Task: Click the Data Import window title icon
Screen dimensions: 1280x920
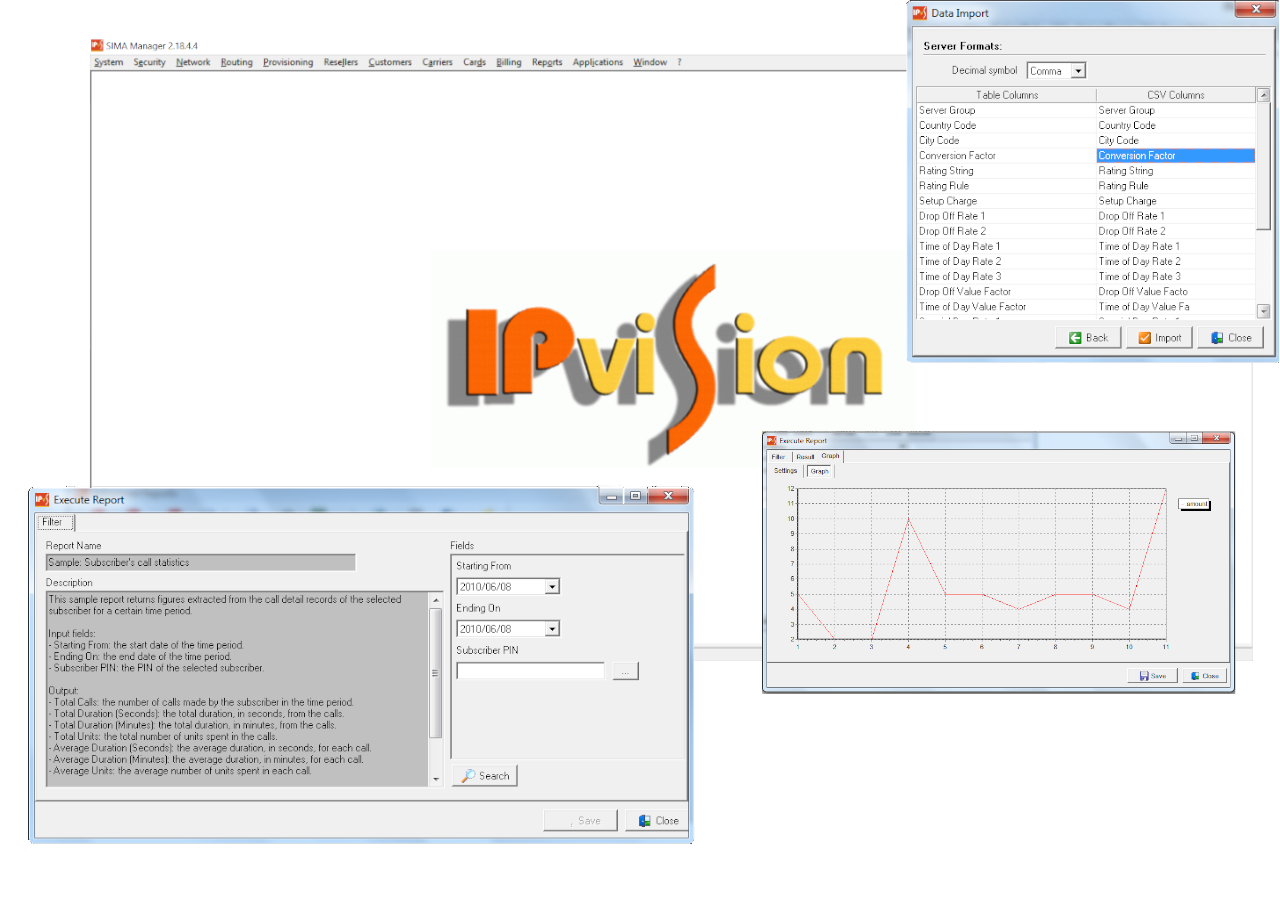Action: point(920,13)
